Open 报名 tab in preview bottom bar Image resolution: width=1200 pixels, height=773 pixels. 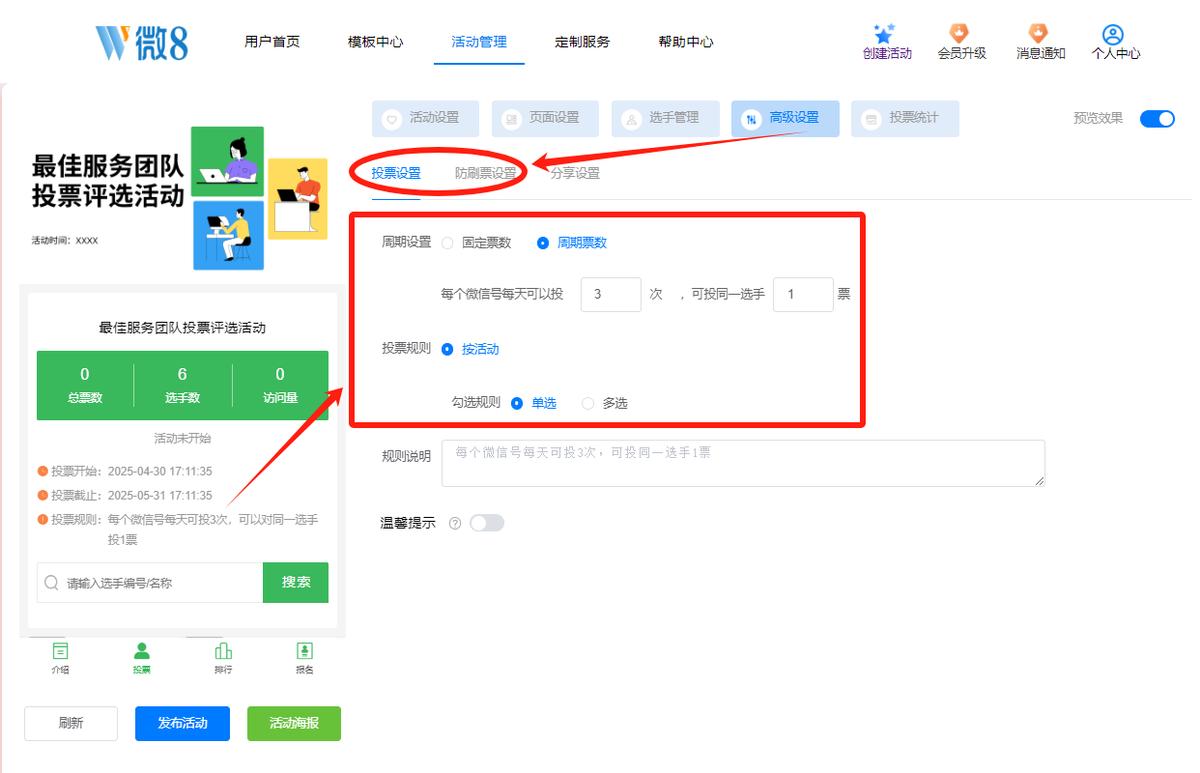coord(304,658)
